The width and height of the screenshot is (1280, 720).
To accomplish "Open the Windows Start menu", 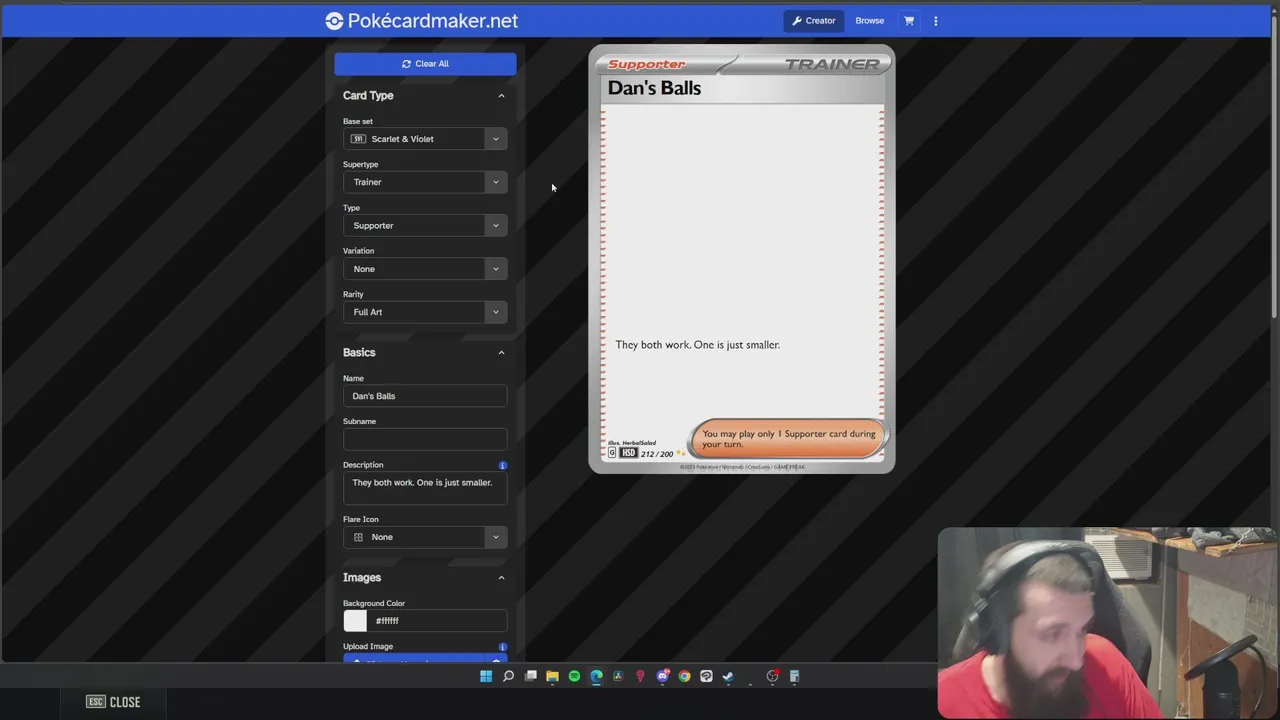I will click(x=486, y=677).
